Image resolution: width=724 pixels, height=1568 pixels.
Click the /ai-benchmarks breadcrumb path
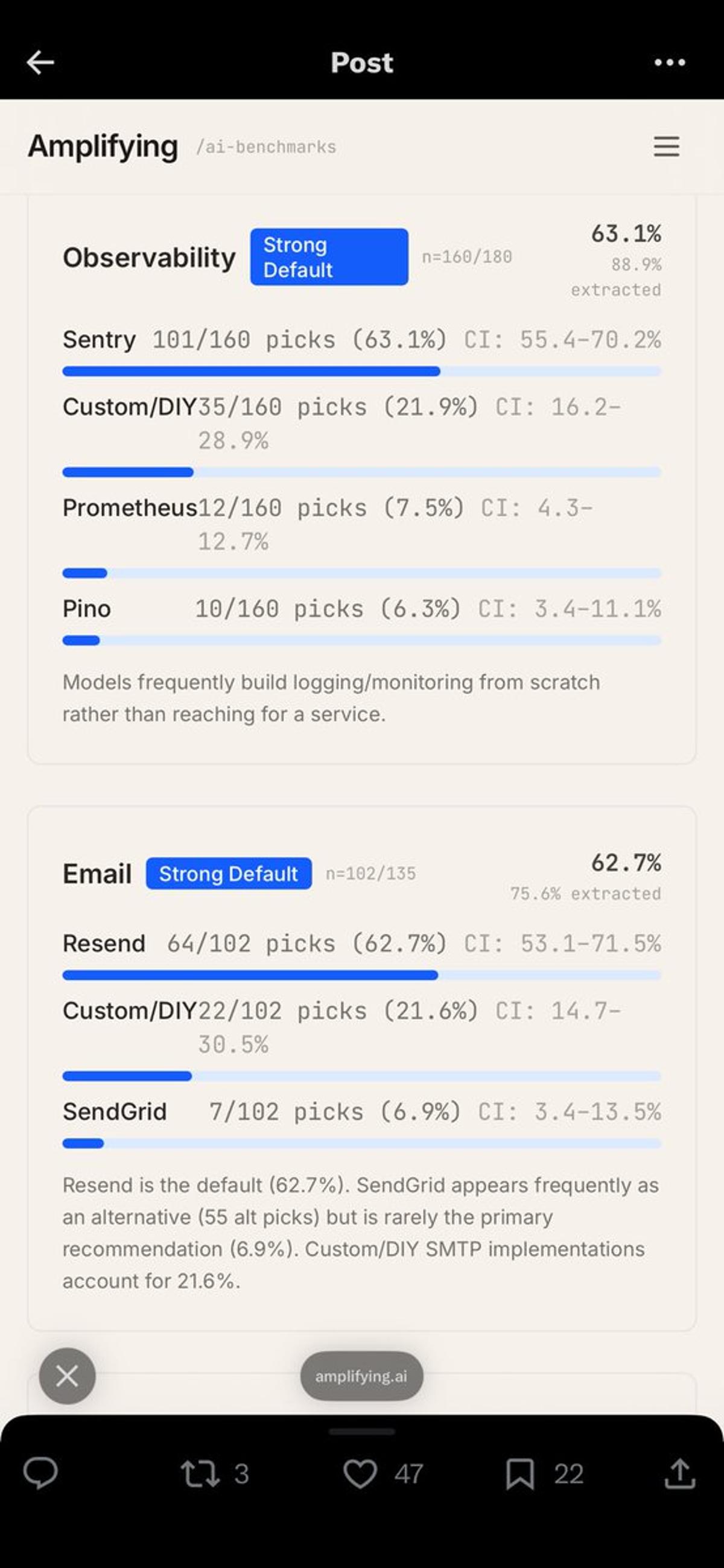click(266, 147)
